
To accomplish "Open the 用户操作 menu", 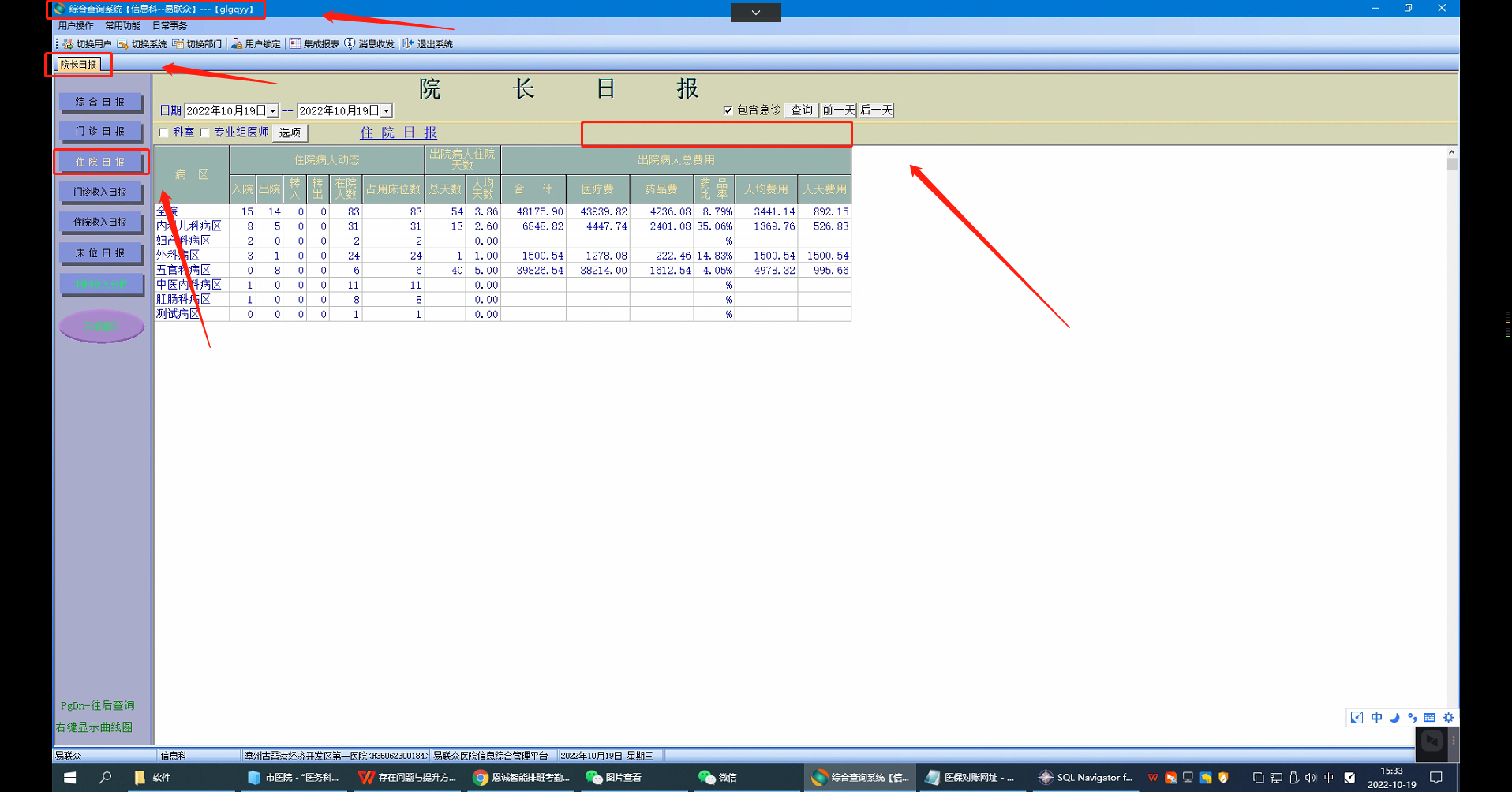I will tap(76, 26).
